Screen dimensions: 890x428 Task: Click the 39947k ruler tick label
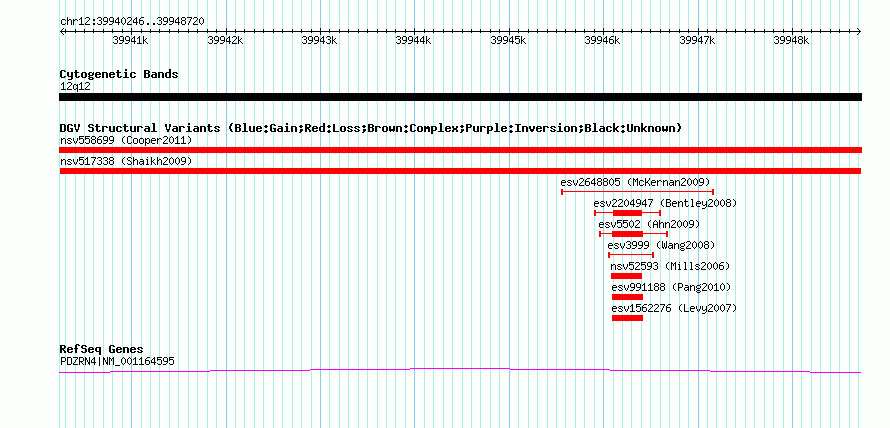[x=698, y=41]
